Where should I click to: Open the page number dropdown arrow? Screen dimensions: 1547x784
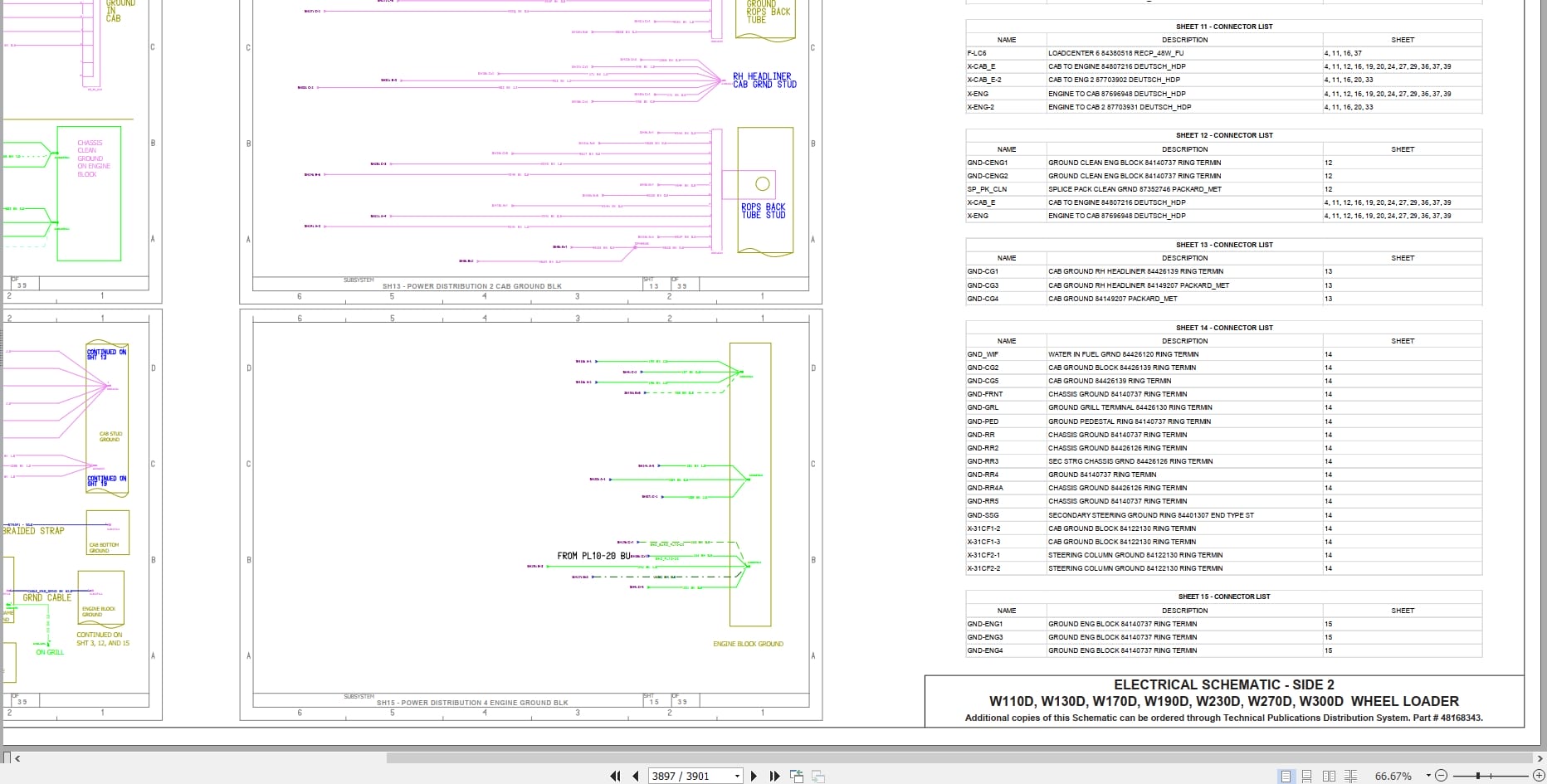737,776
